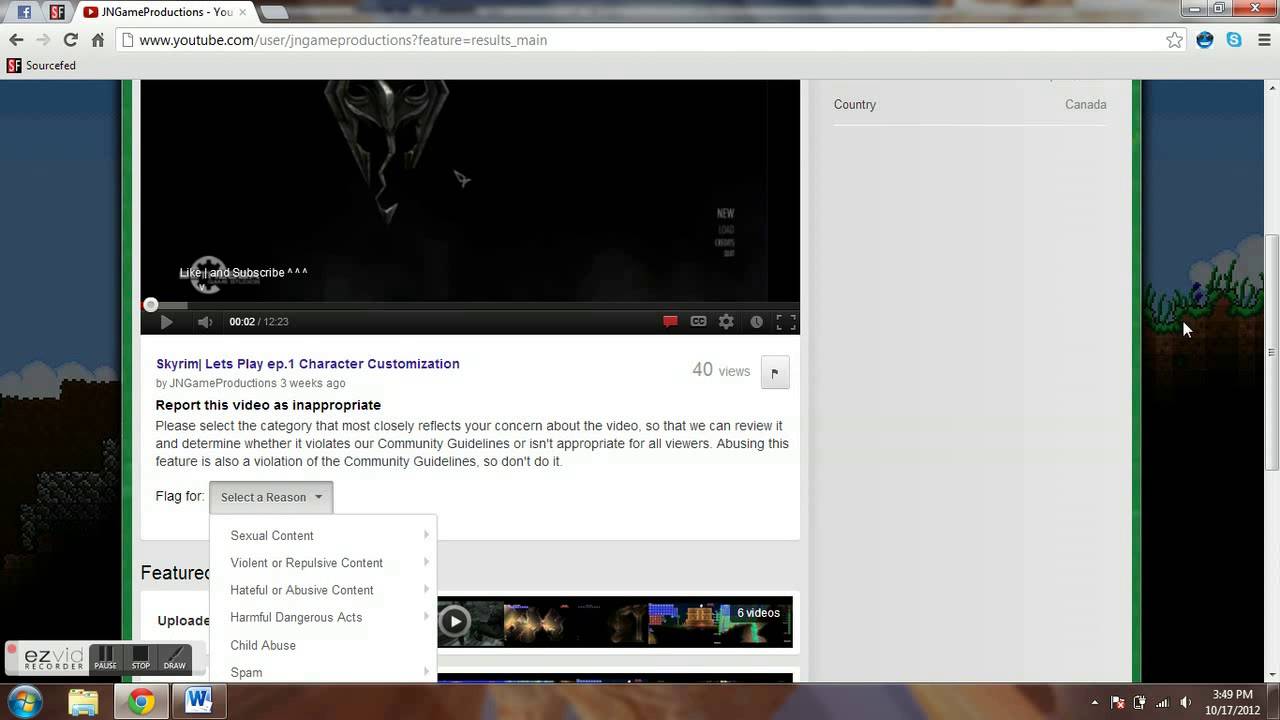Click the Canada country value
The image size is (1280, 720).
click(x=1085, y=105)
